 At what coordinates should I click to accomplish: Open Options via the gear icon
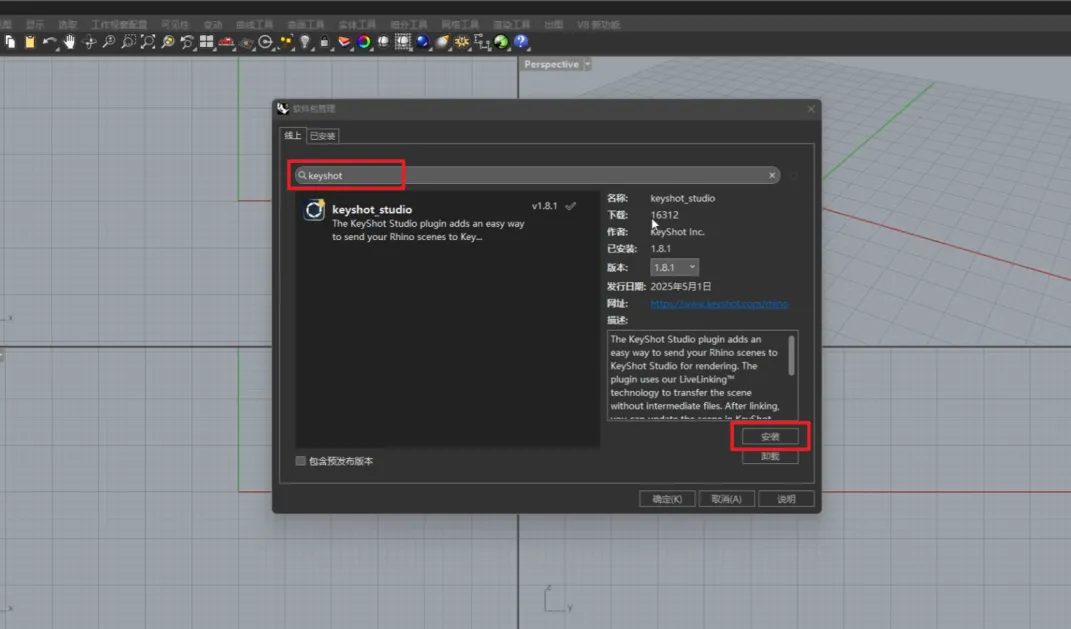pos(462,42)
